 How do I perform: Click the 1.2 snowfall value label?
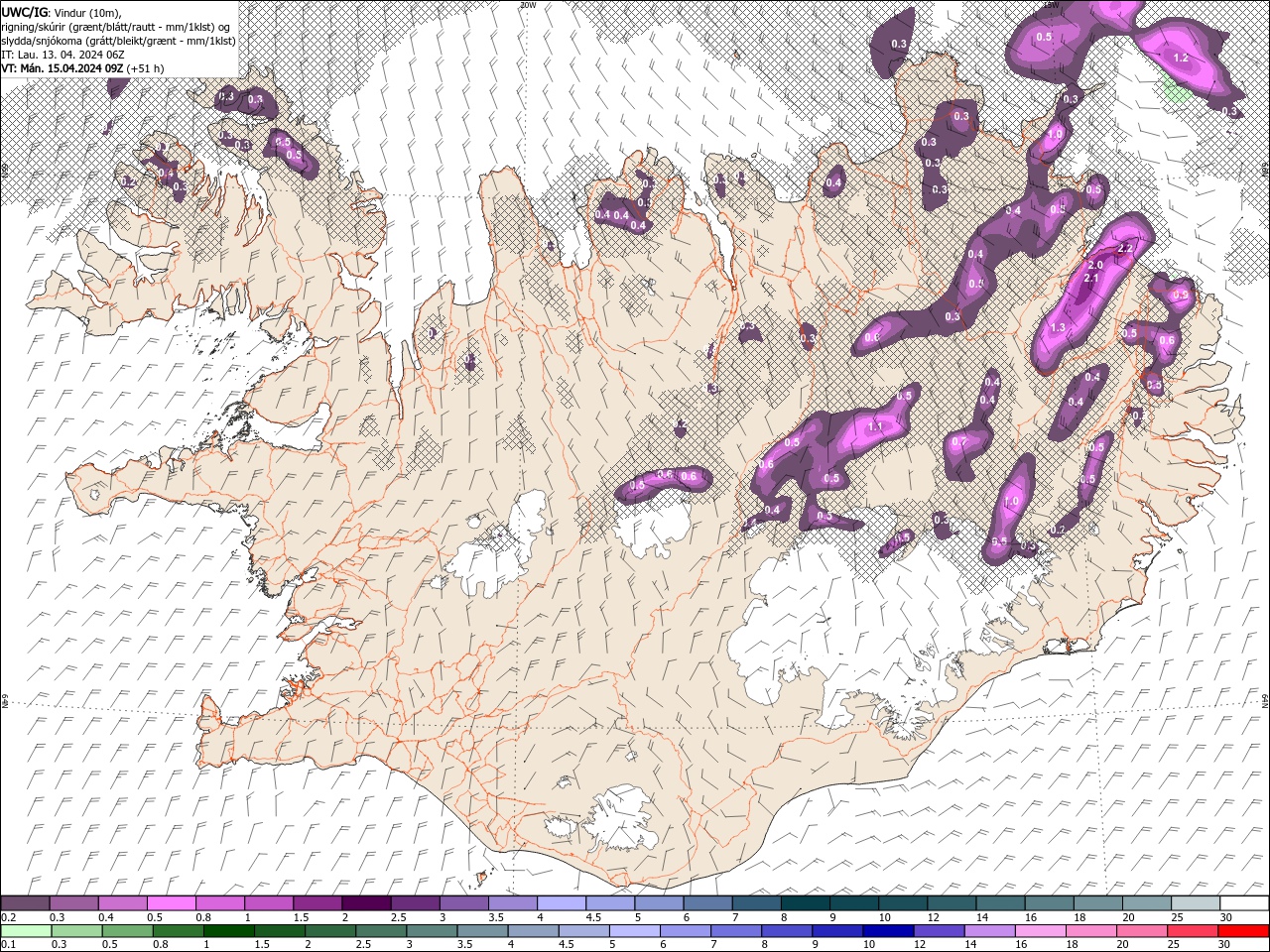(x=1181, y=59)
